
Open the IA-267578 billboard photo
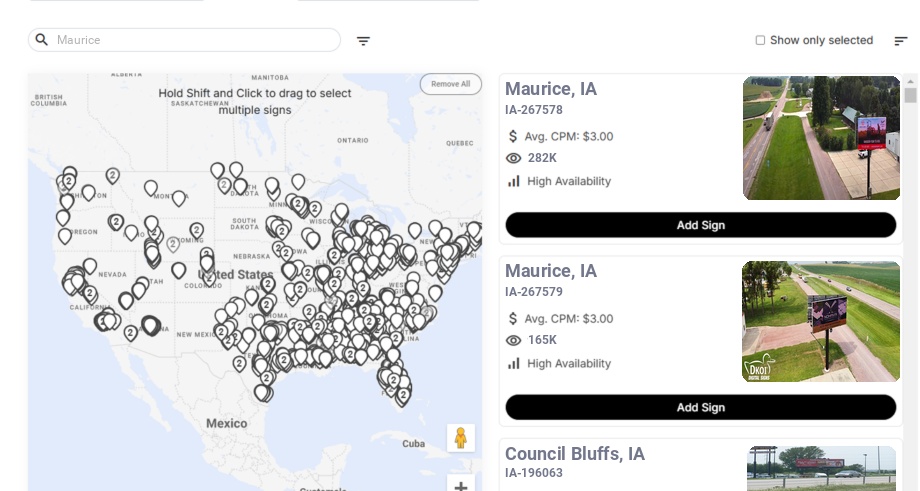[821, 138]
